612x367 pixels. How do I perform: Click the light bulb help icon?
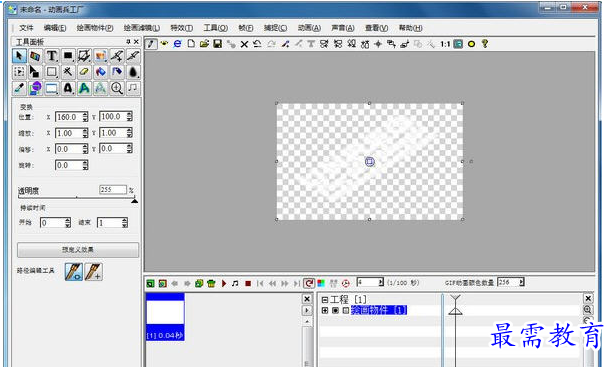tap(485, 44)
